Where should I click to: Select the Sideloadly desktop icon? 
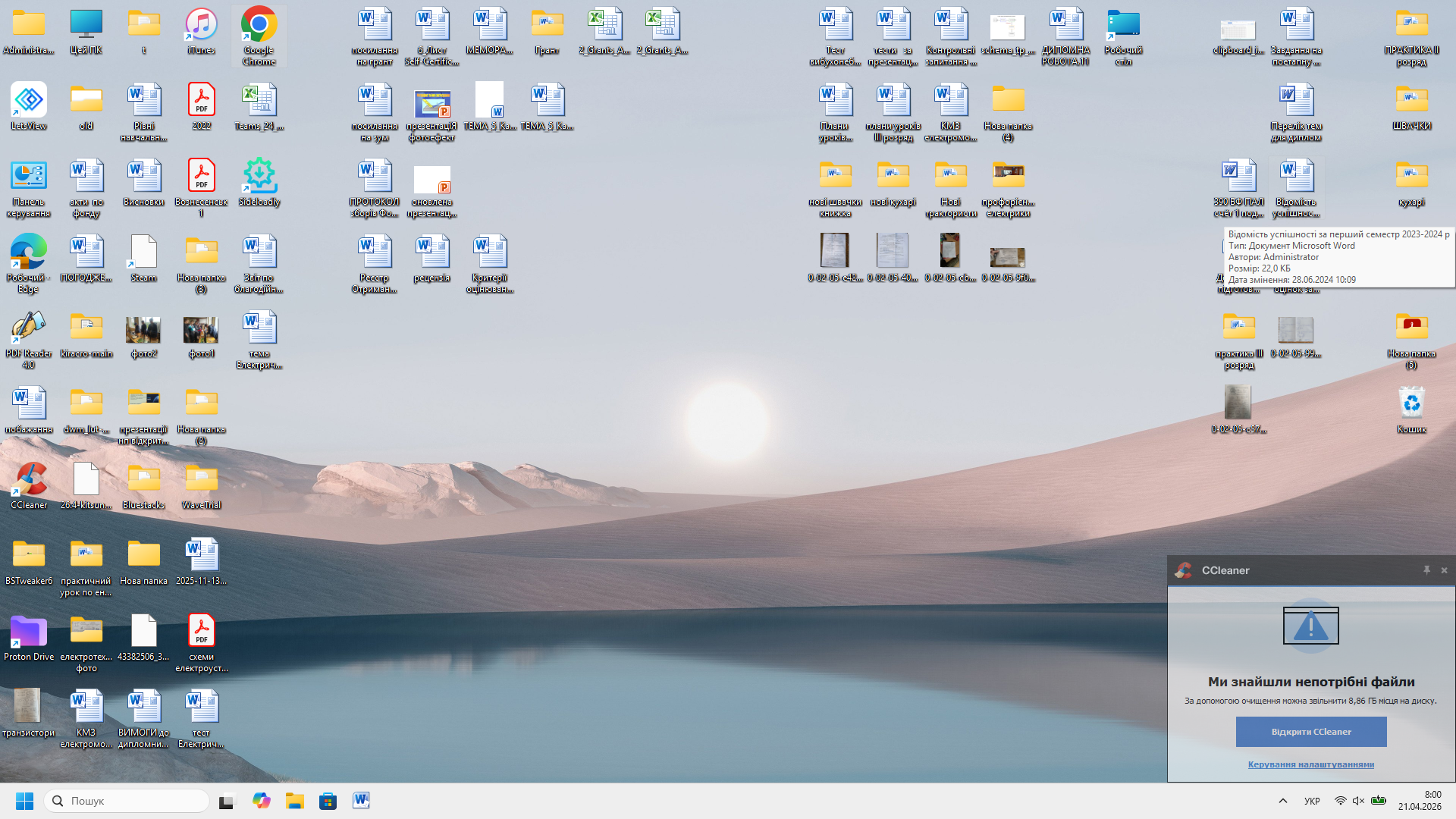(259, 182)
